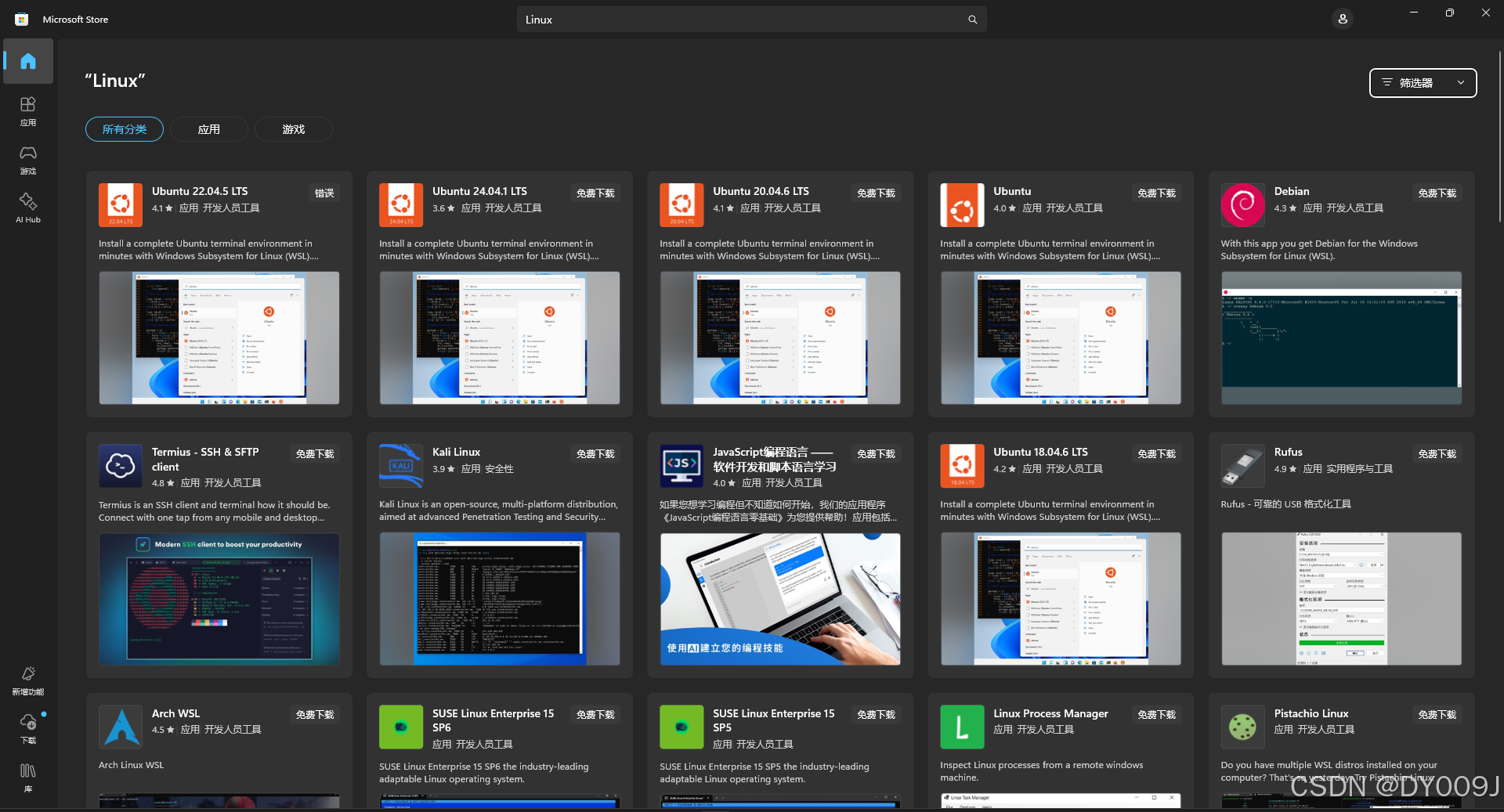
Task: Click the Ubuntu 20.04.6 LTS app icon
Action: click(x=681, y=205)
